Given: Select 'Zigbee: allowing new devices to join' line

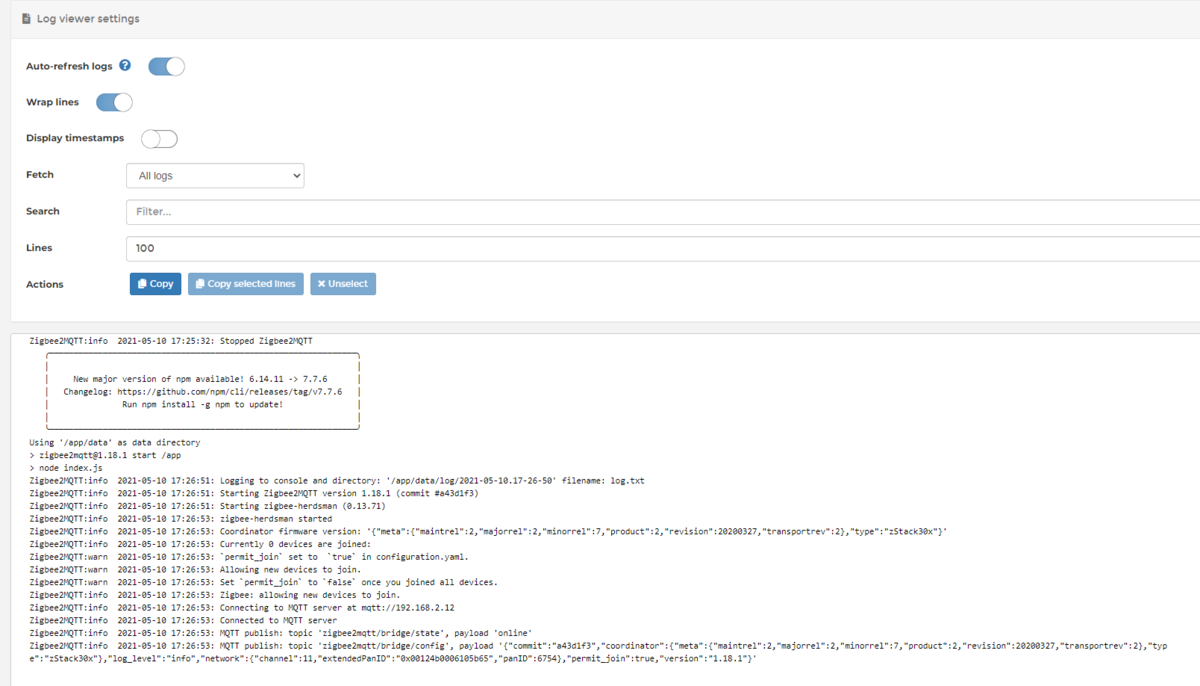Looking at the screenshot, I should [x=214, y=595].
